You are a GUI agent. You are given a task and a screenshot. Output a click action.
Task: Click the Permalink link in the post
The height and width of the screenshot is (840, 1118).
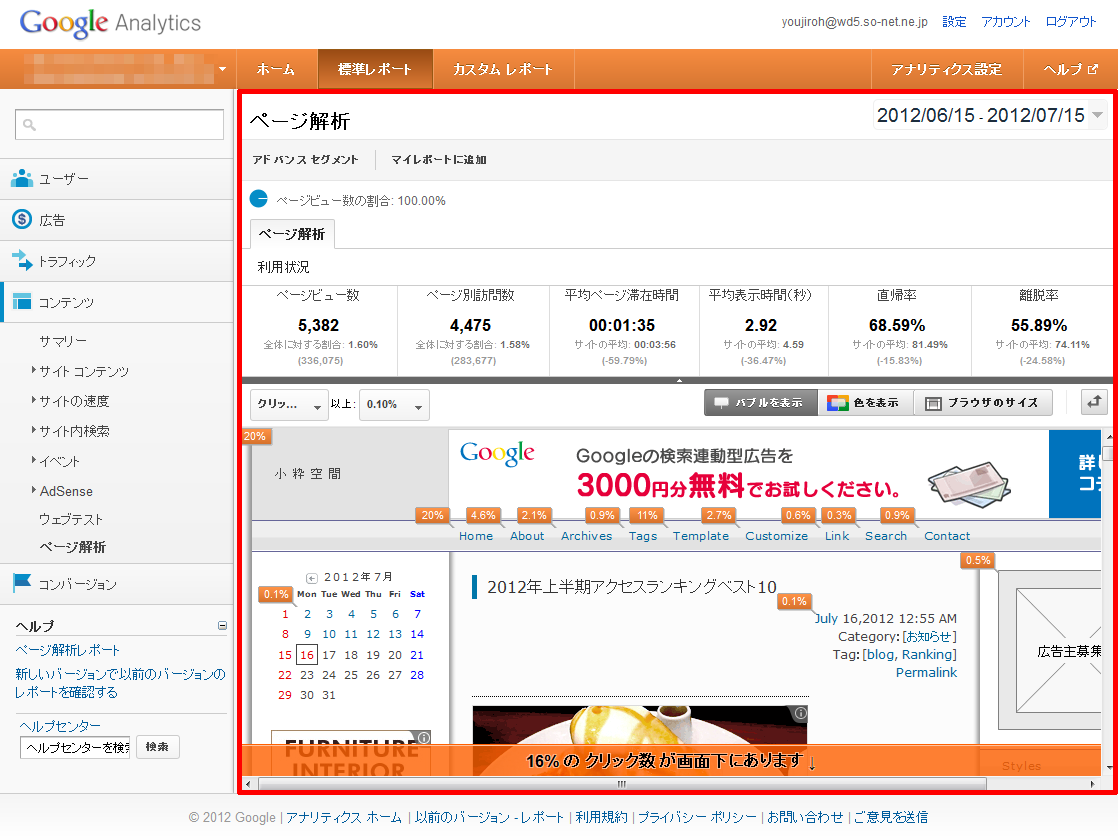926,672
